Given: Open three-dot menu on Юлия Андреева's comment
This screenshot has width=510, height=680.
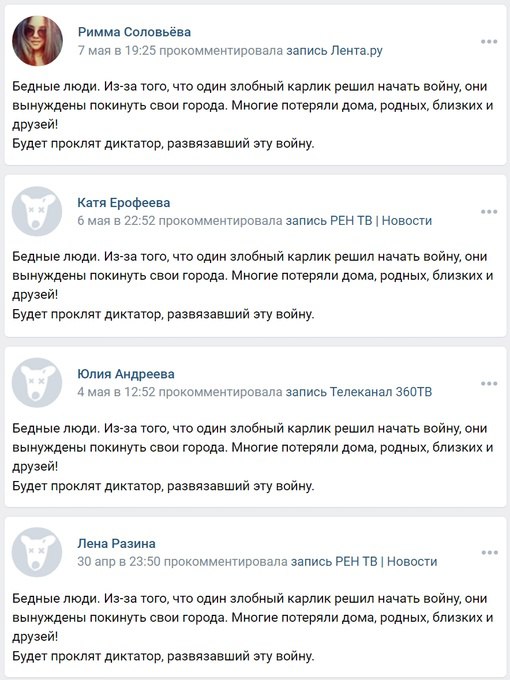Looking at the screenshot, I should click(x=489, y=383).
